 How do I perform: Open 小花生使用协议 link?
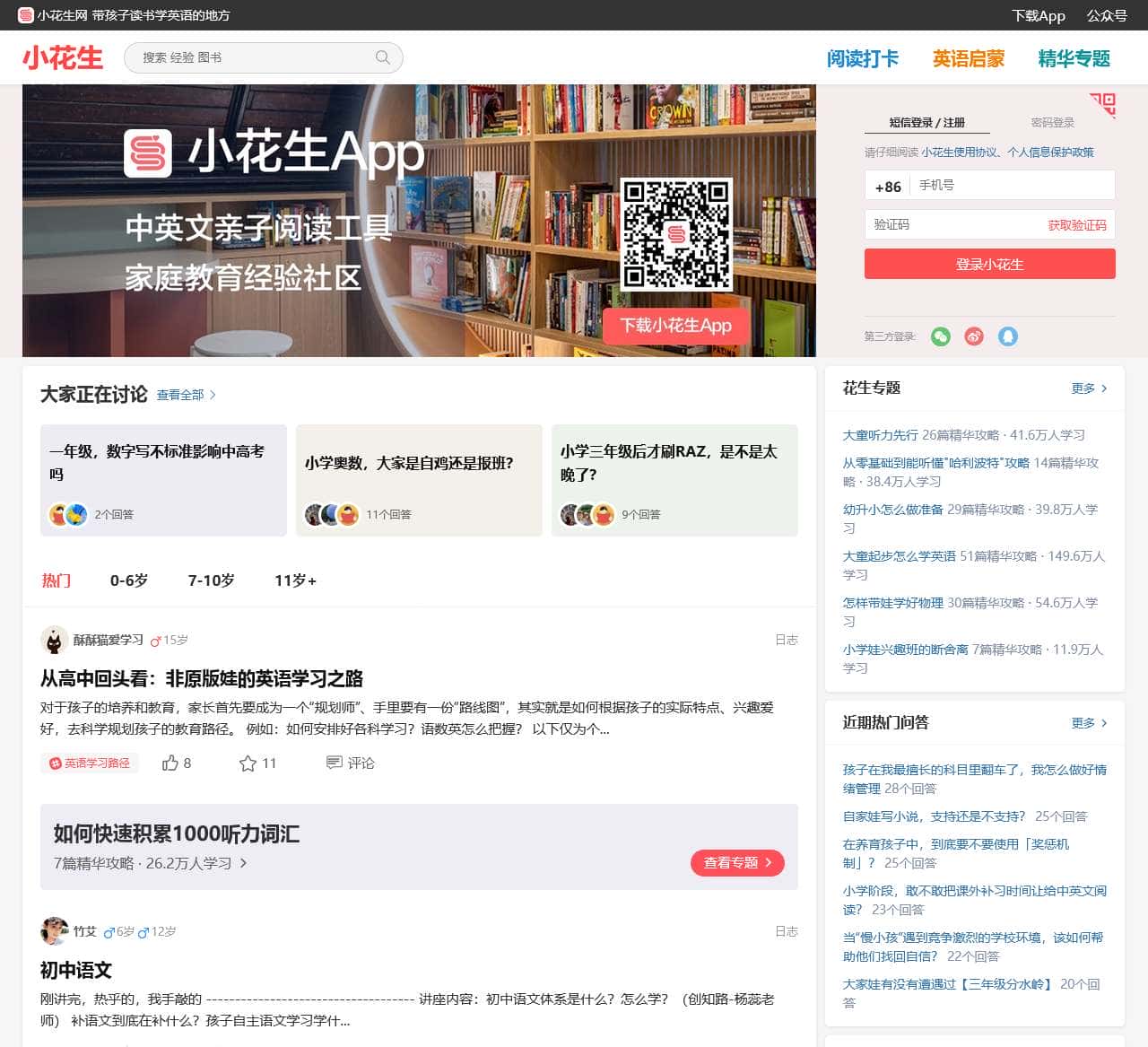tap(960, 153)
